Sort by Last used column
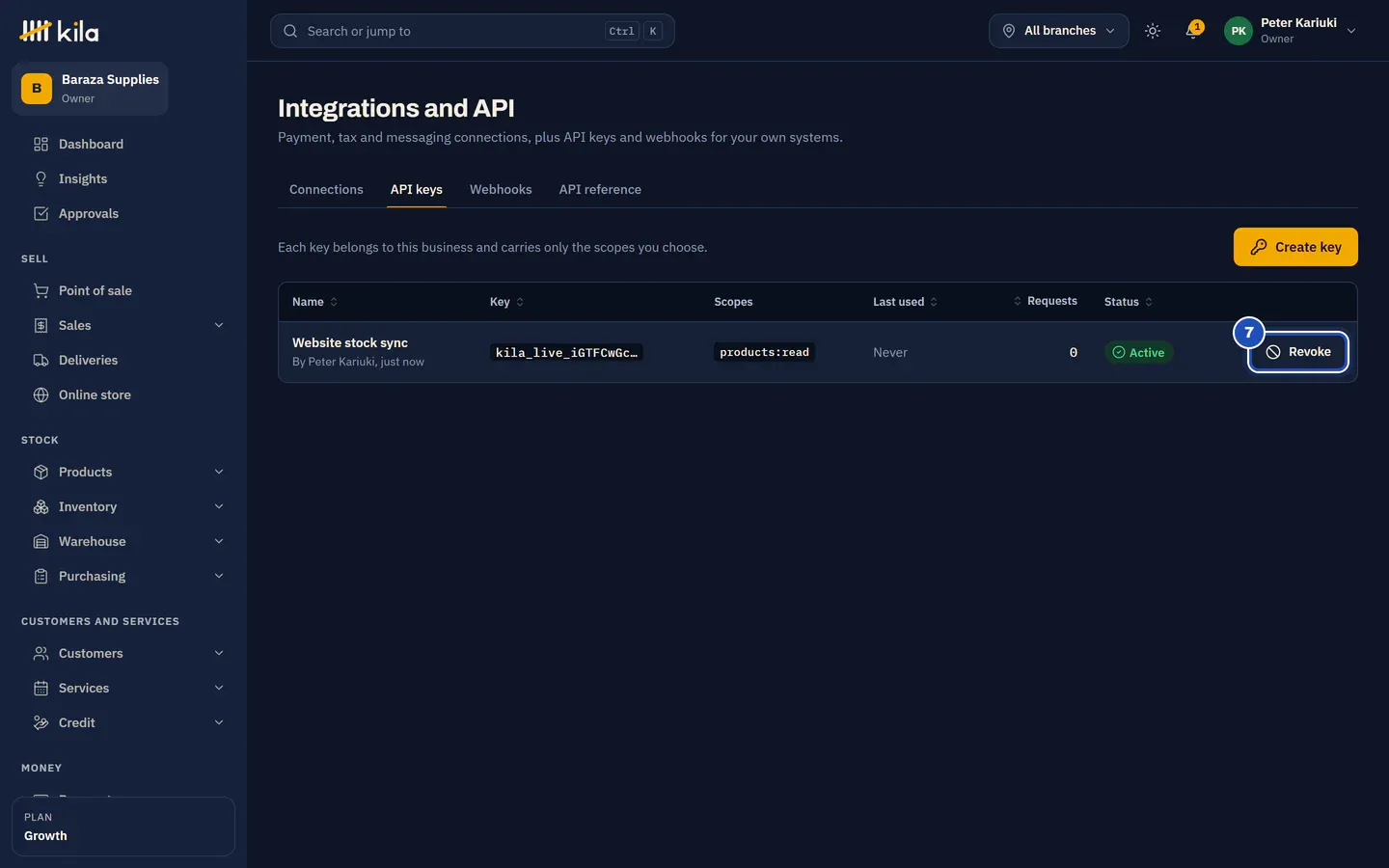Screen dimensions: 1389x868 click(905, 302)
